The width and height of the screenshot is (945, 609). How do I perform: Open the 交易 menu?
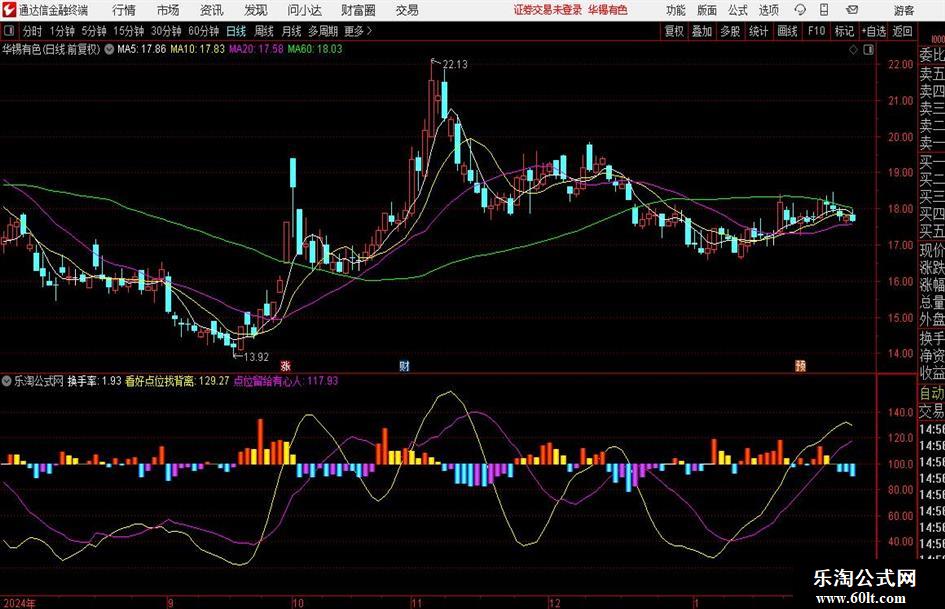click(x=407, y=10)
